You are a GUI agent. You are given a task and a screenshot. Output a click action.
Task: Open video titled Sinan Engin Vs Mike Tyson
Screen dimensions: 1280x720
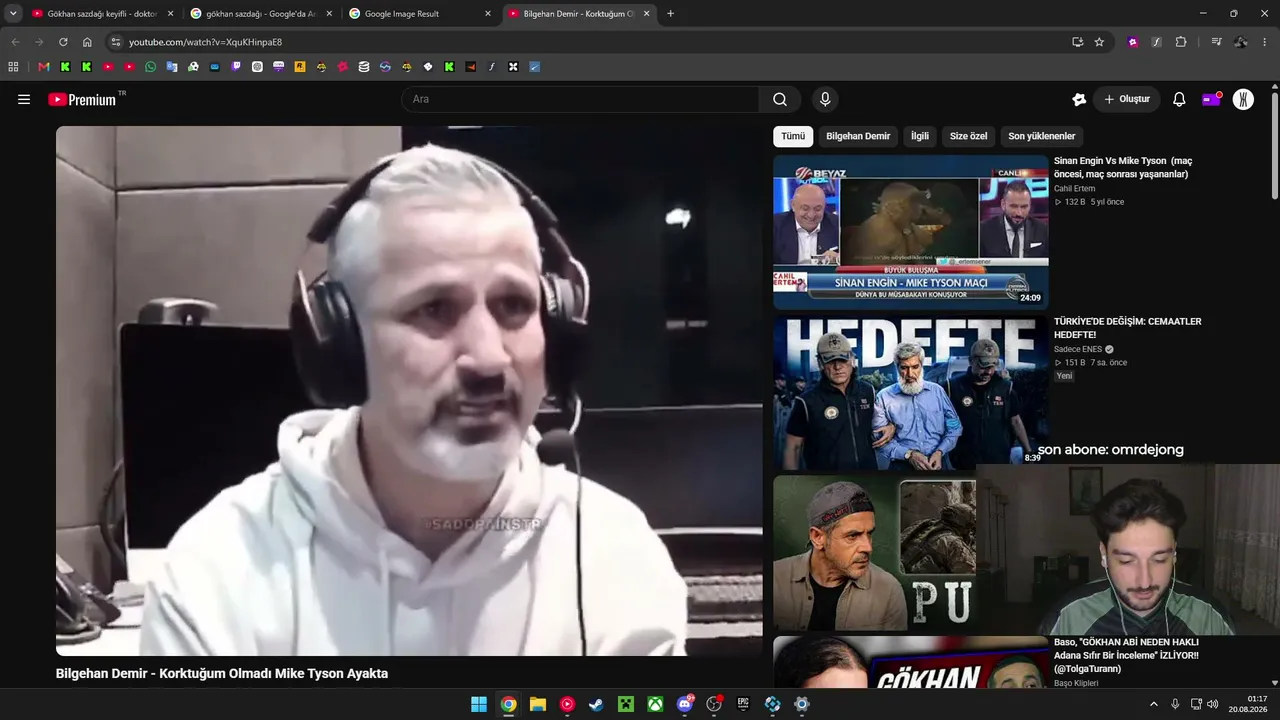tap(1123, 167)
